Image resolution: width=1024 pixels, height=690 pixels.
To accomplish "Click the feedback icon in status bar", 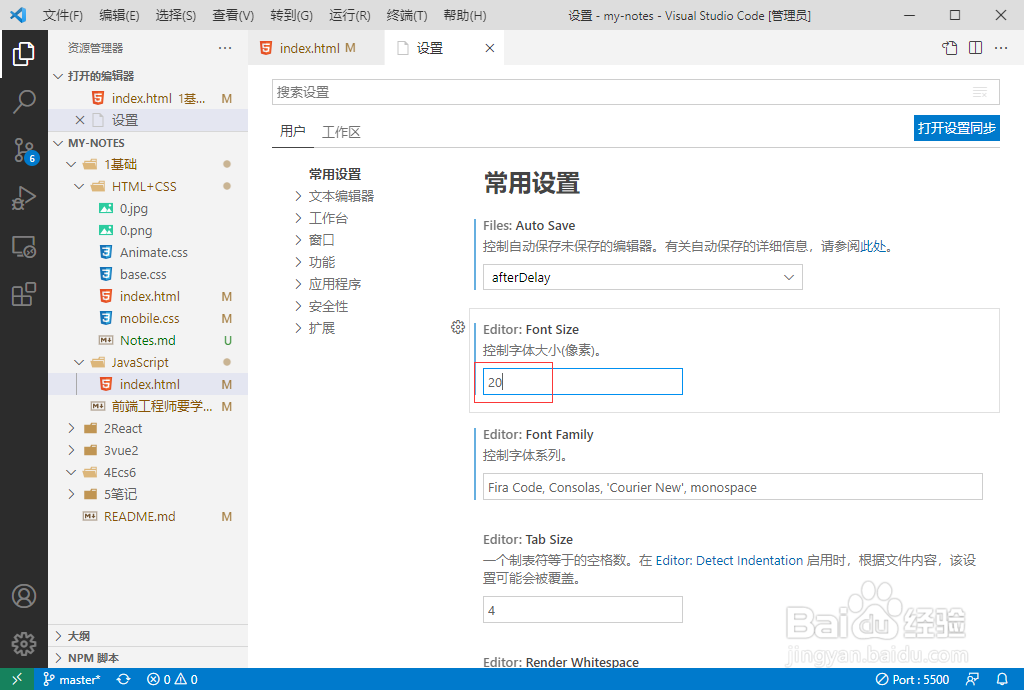I will [972, 679].
